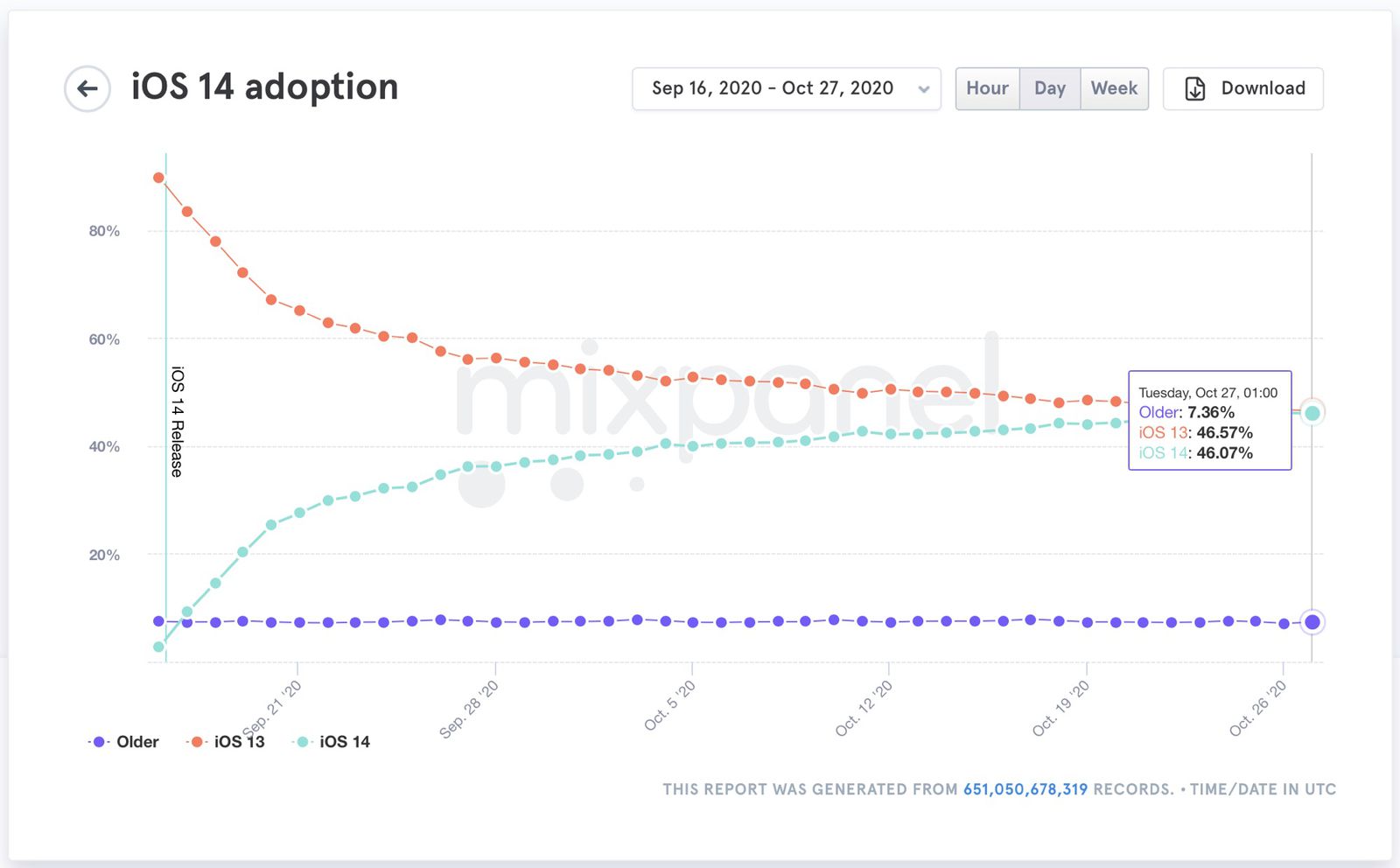
Task: Click the highlighted iOS 14 endpoint marker
Action: tap(1312, 412)
